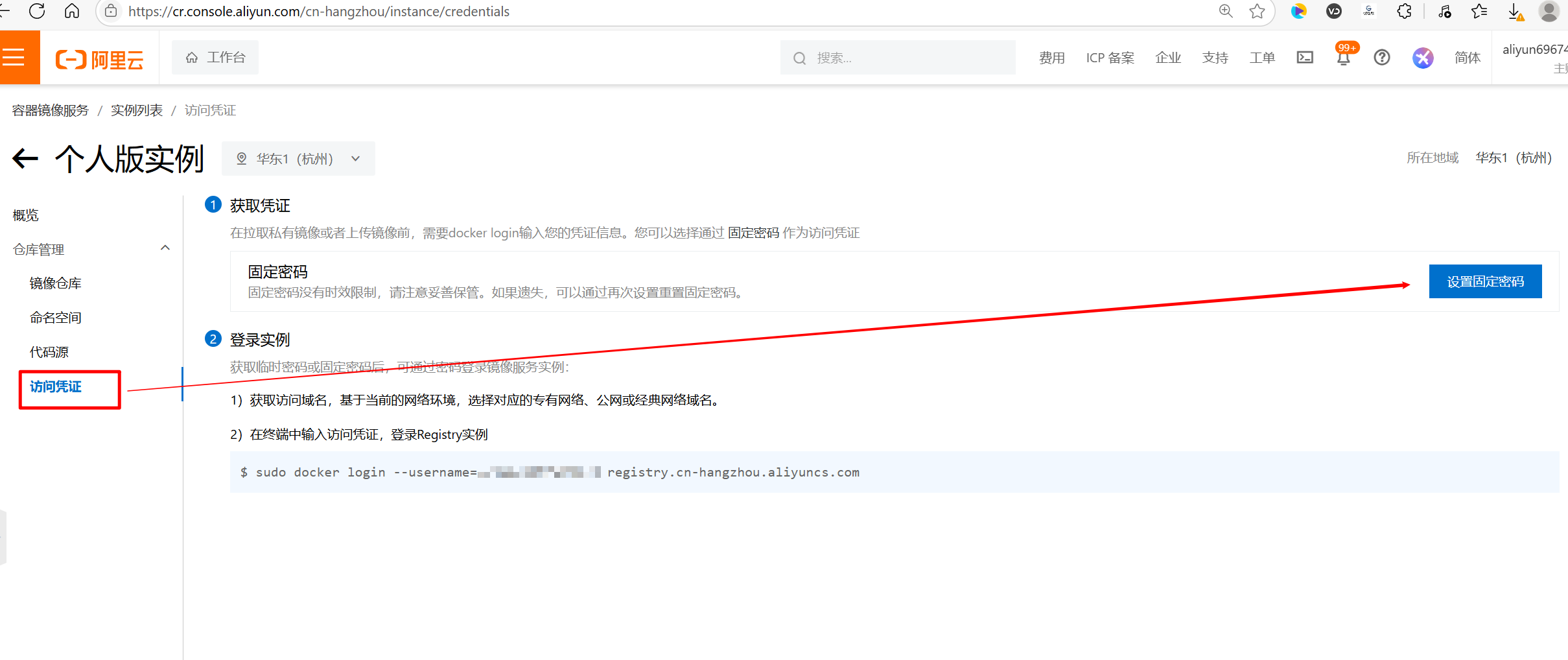Open the 简体 language selector
This screenshot has height=660, width=1568.
coord(1467,58)
